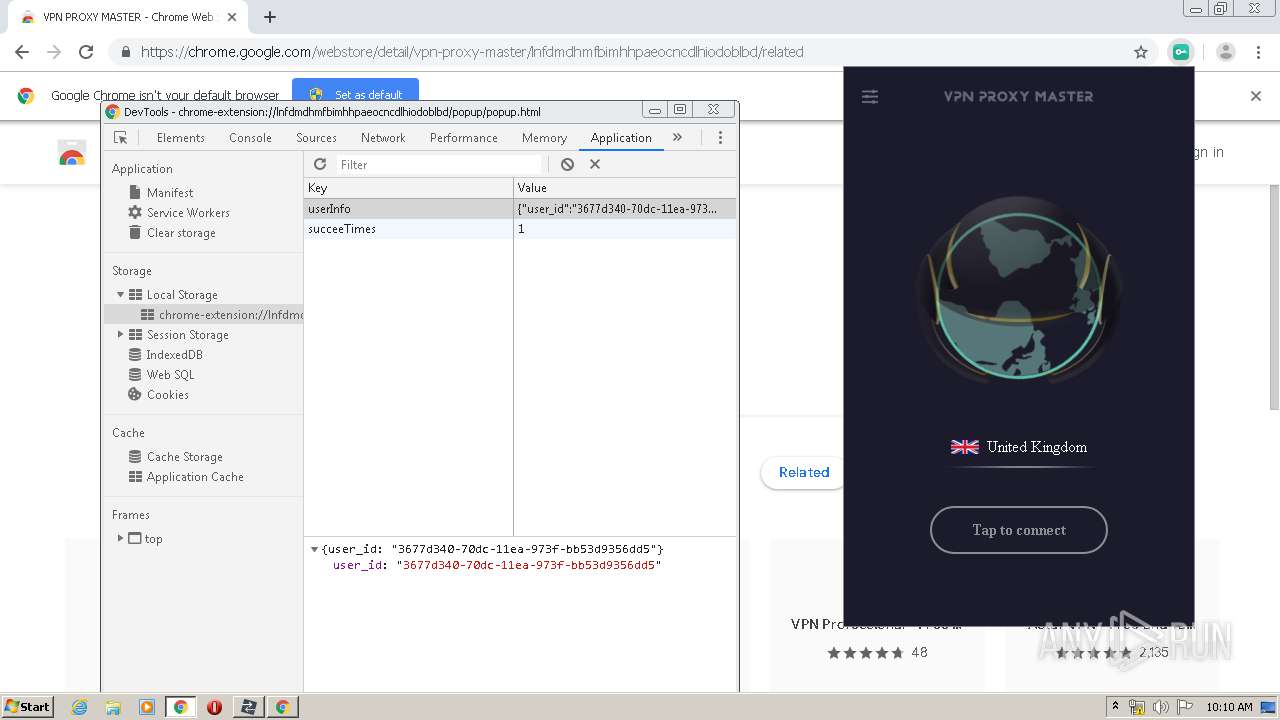Viewport: 1280px width, 720px height.
Task: Open the File Explorer taskbar icon
Action: point(113,707)
